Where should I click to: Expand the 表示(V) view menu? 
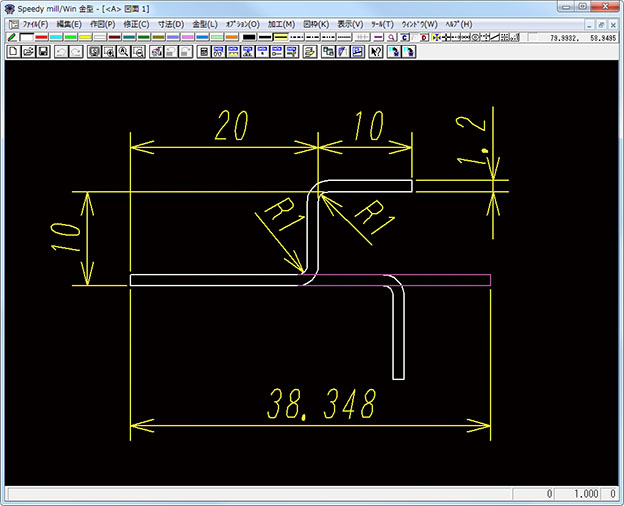(x=349, y=23)
